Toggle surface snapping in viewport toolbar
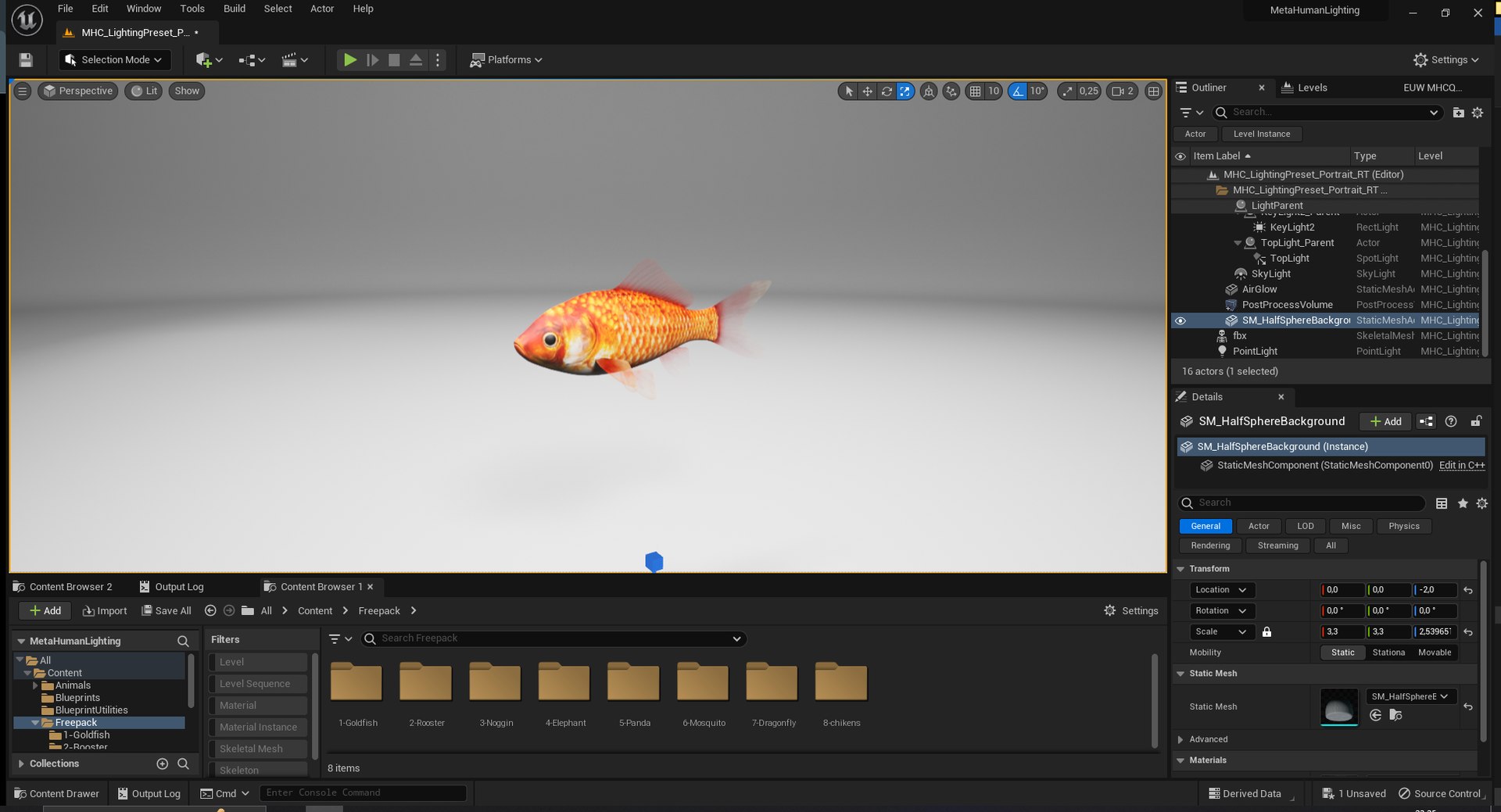Image resolution: width=1501 pixels, height=812 pixels. 951,91
